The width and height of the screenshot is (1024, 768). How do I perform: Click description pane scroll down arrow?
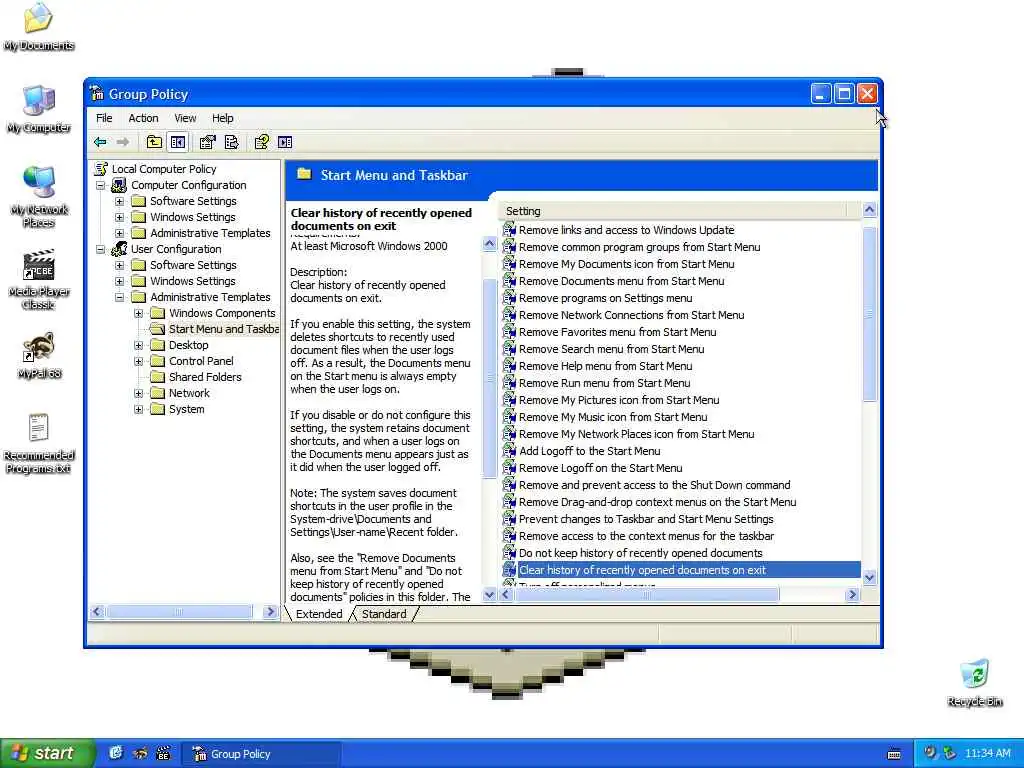pyautogui.click(x=489, y=594)
